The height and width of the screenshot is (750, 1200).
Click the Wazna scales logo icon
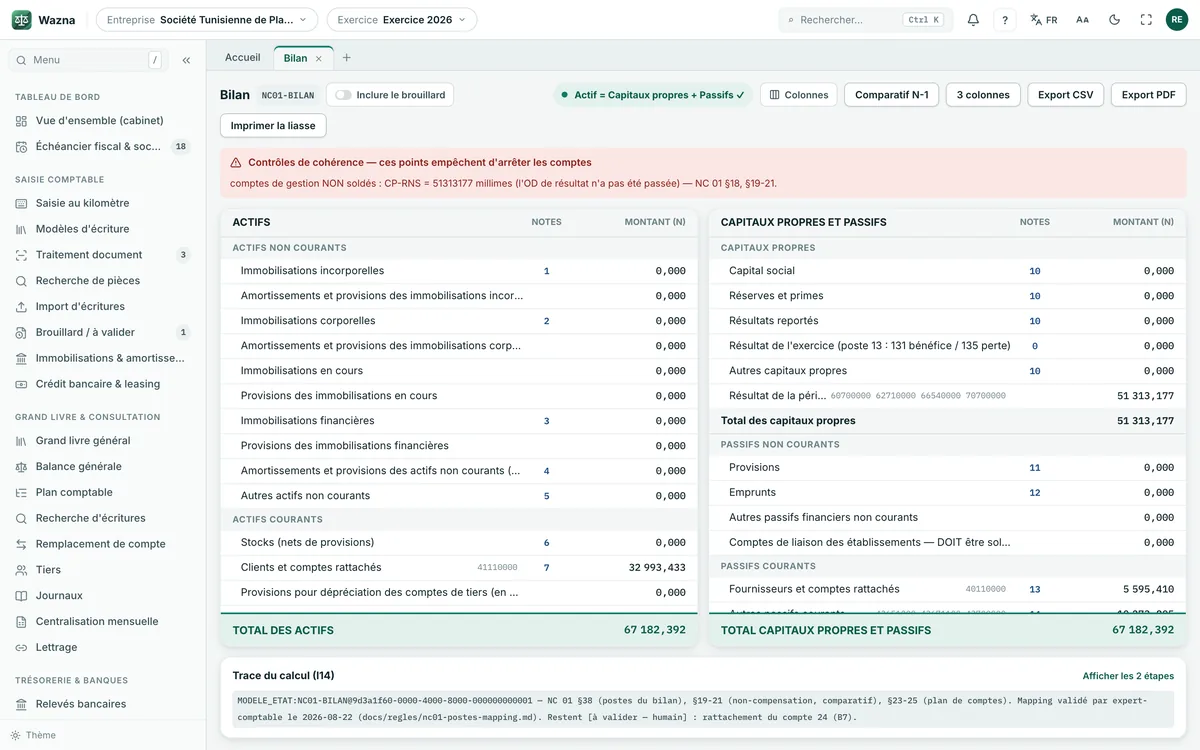click(x=22, y=20)
